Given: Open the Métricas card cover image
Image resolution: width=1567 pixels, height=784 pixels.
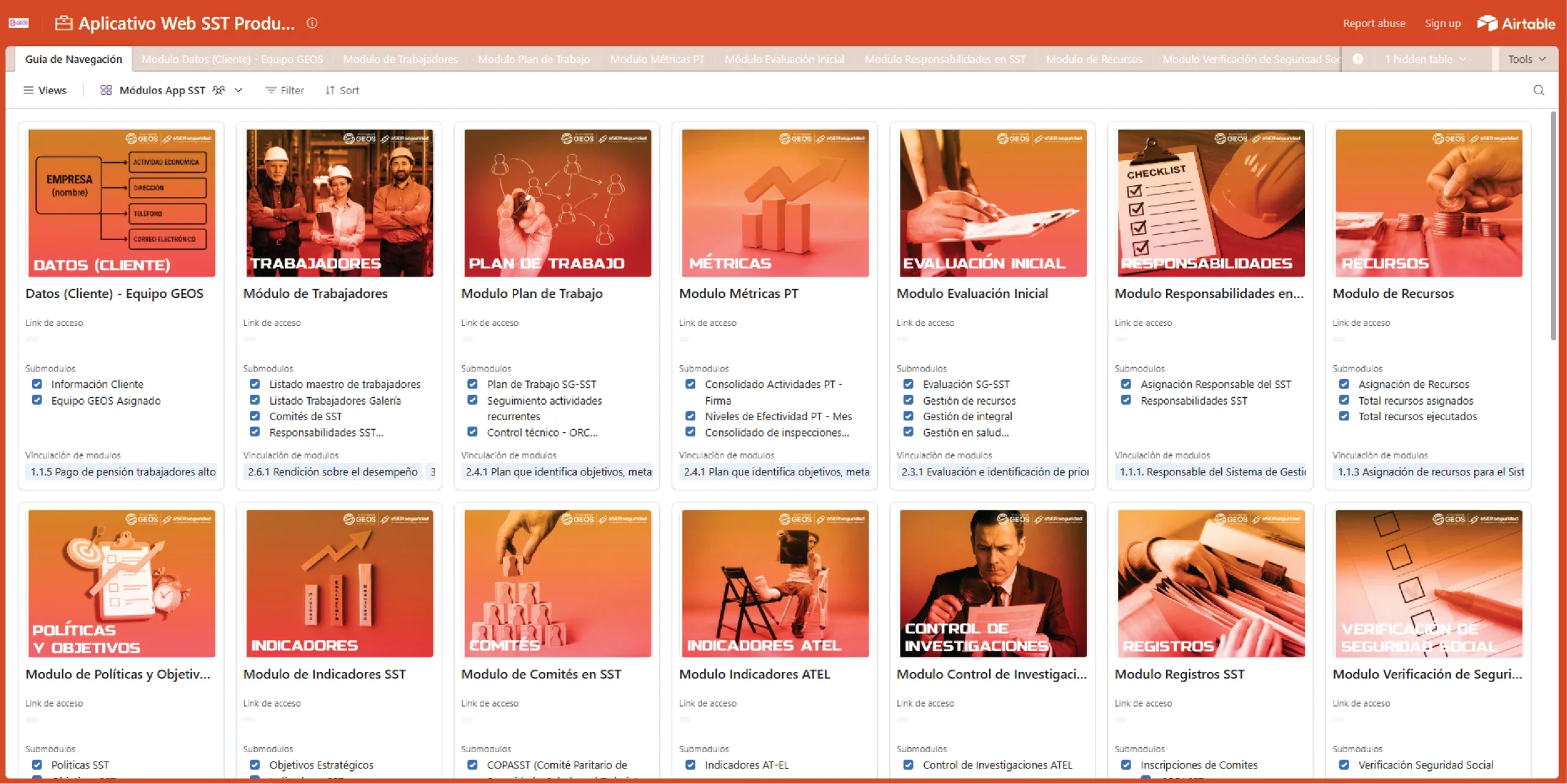Looking at the screenshot, I should pyautogui.click(x=774, y=203).
